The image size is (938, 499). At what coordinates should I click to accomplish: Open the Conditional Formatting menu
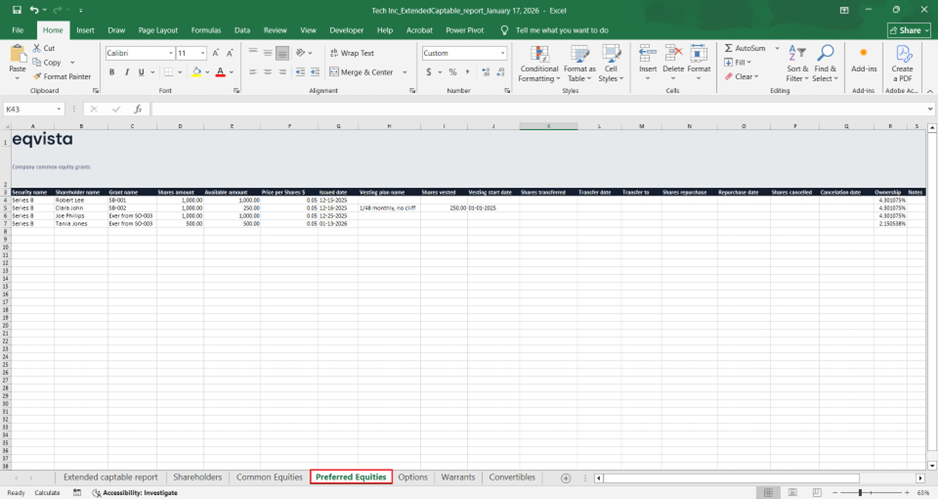point(539,64)
